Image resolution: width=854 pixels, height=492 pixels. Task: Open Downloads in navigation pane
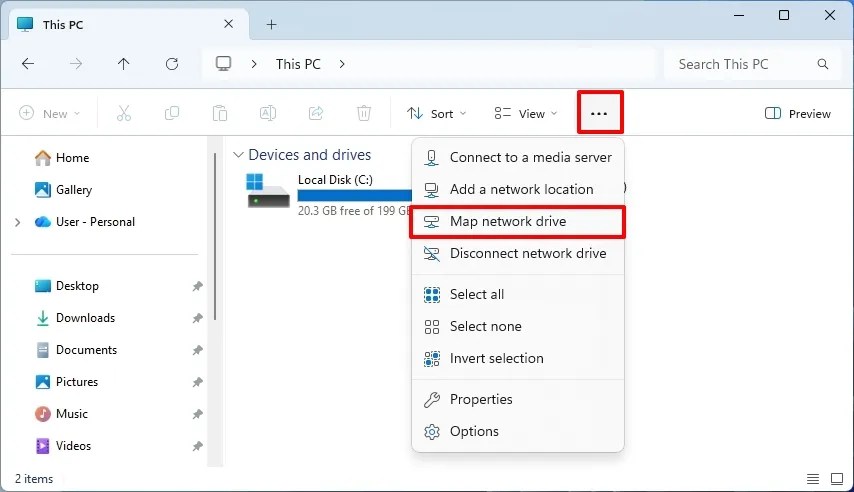(x=86, y=318)
